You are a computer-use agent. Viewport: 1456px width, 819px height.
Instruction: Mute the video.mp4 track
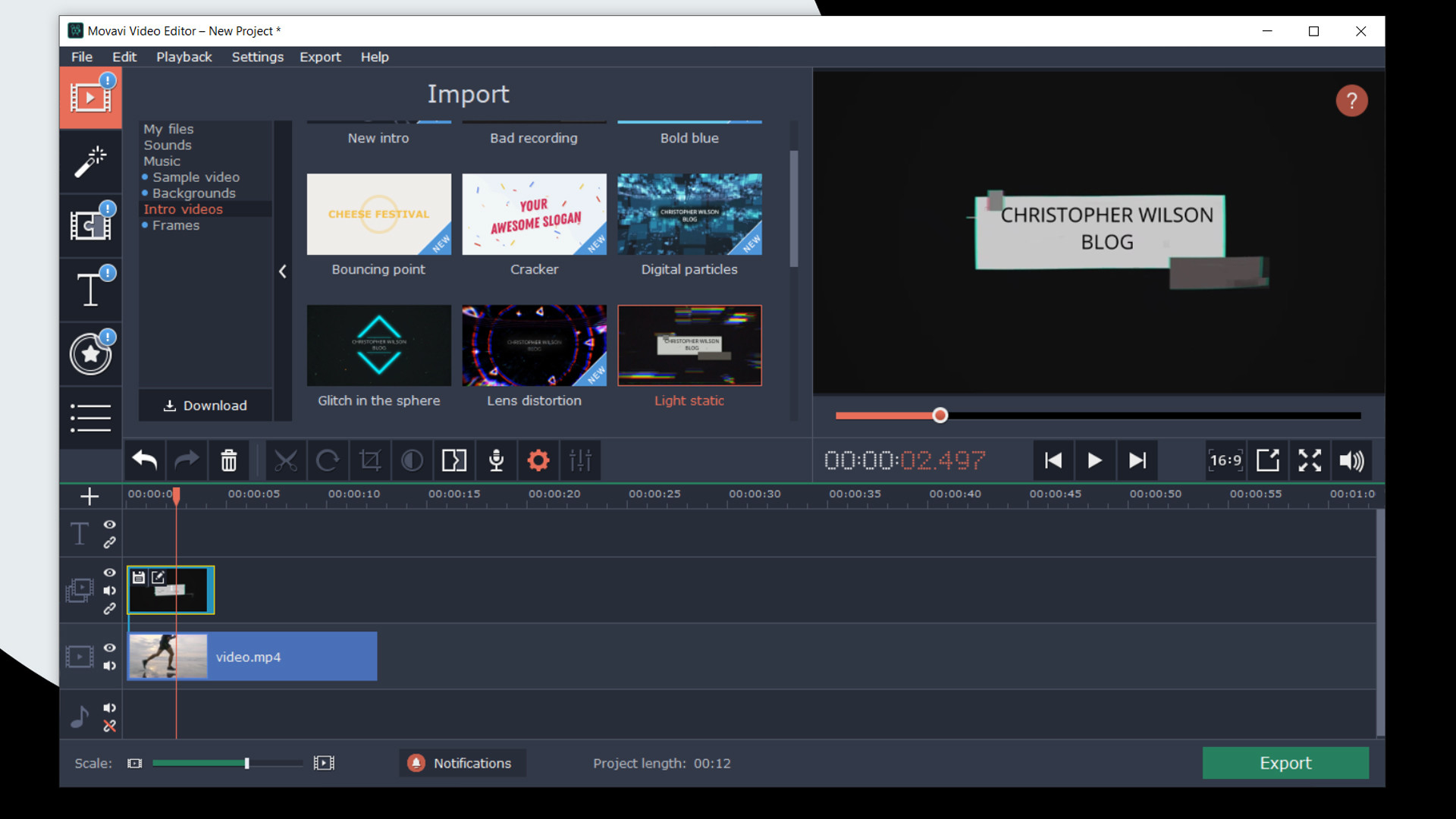pyautogui.click(x=109, y=667)
